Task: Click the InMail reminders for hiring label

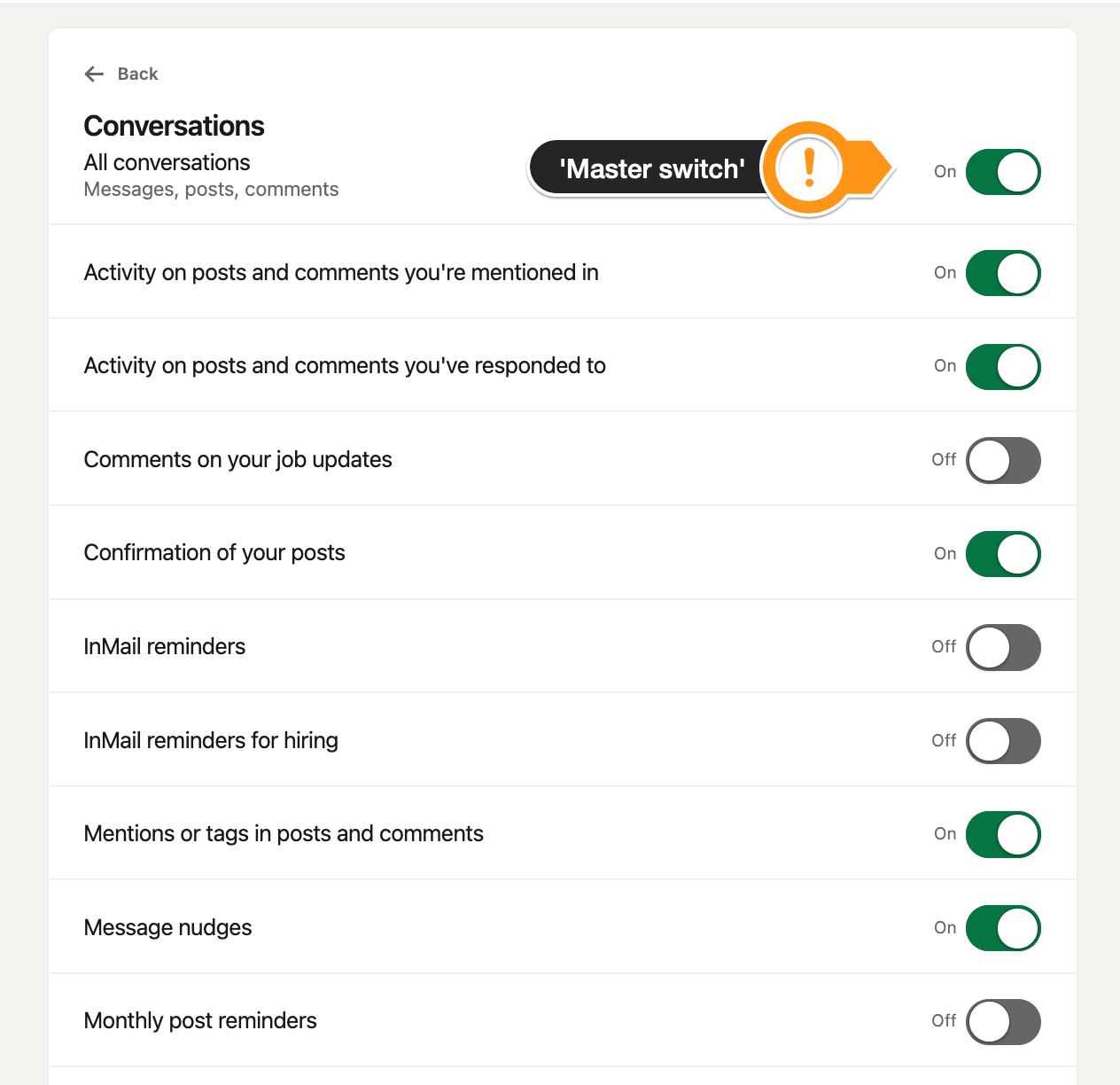Action: tap(211, 740)
